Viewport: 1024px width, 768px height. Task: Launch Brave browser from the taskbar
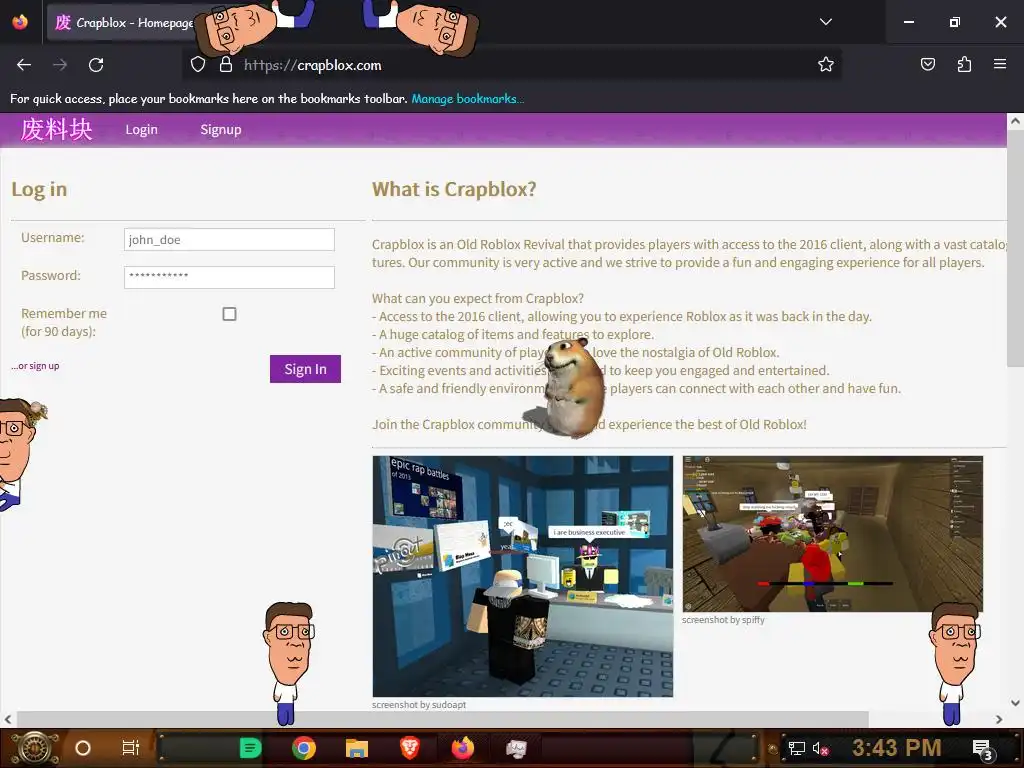tap(409, 748)
